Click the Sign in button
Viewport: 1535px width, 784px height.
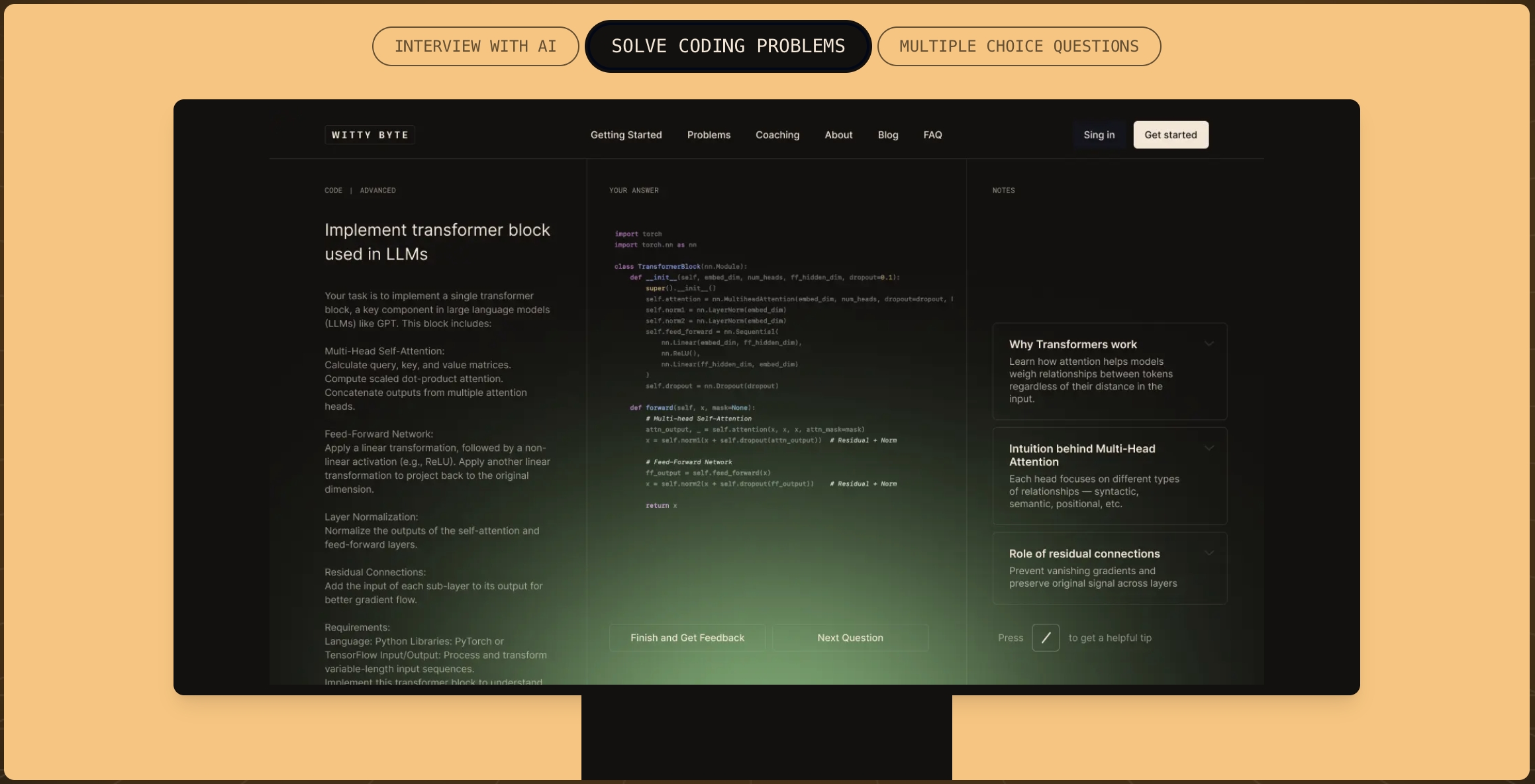click(1099, 134)
